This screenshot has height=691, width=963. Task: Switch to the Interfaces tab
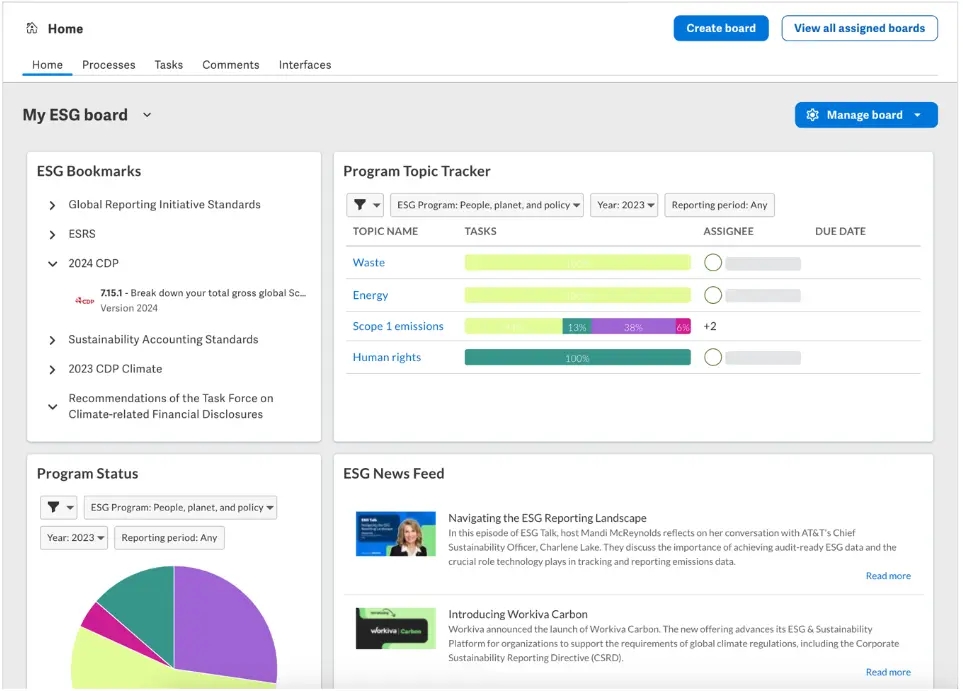click(x=305, y=64)
